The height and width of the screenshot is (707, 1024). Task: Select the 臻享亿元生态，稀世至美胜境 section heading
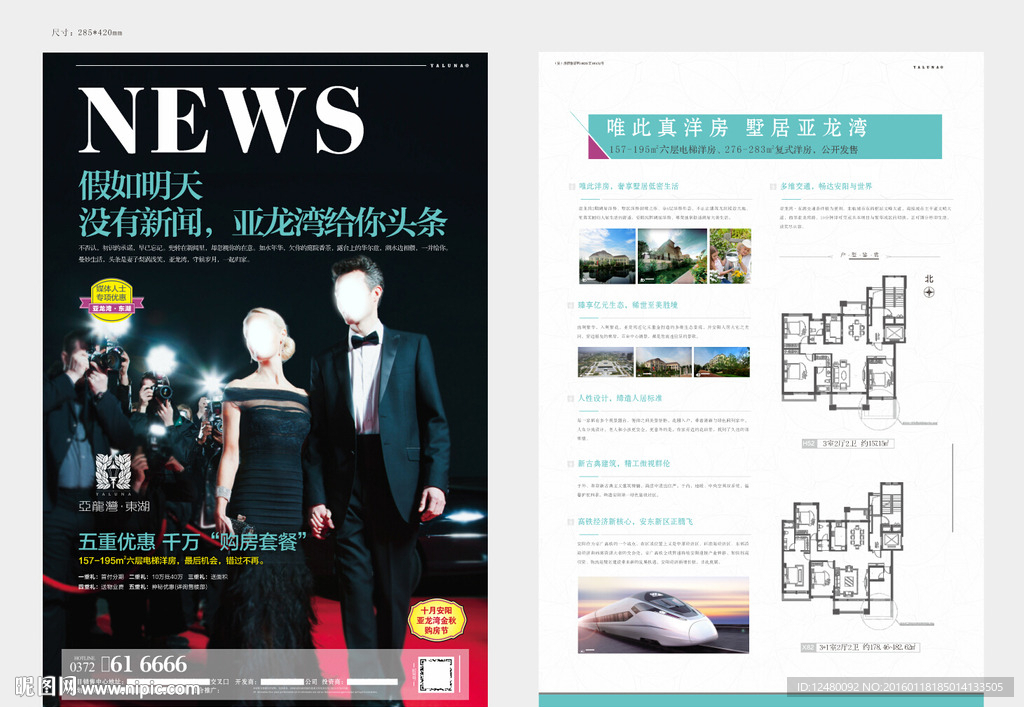[628, 305]
